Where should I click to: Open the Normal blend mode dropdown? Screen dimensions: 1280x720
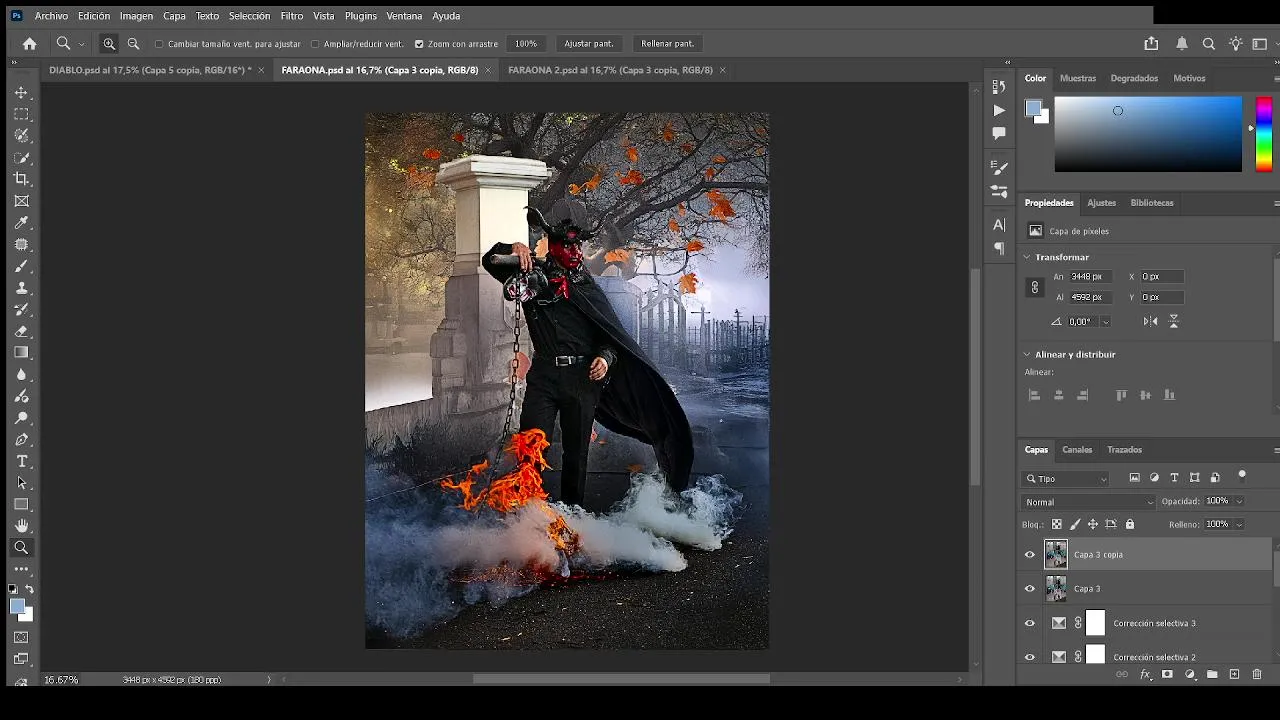pos(1088,502)
